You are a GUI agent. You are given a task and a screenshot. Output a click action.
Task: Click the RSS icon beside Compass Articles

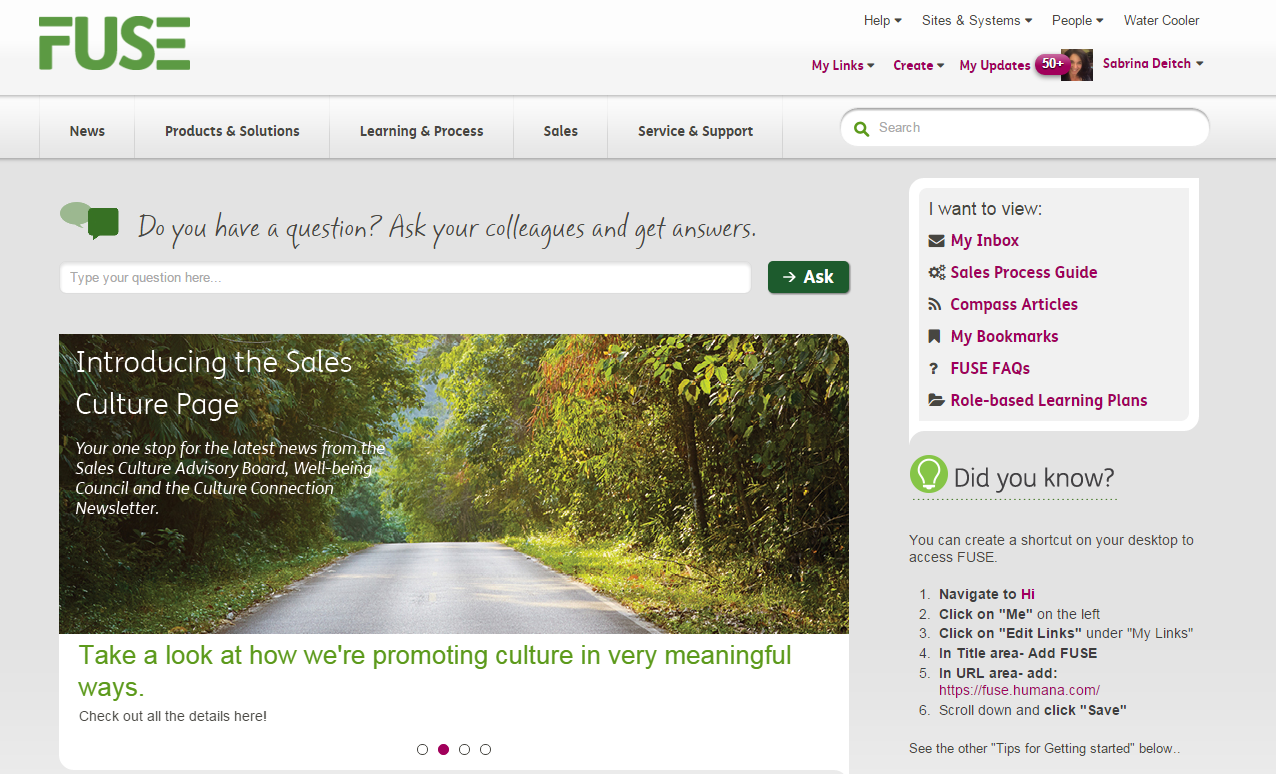pos(935,305)
